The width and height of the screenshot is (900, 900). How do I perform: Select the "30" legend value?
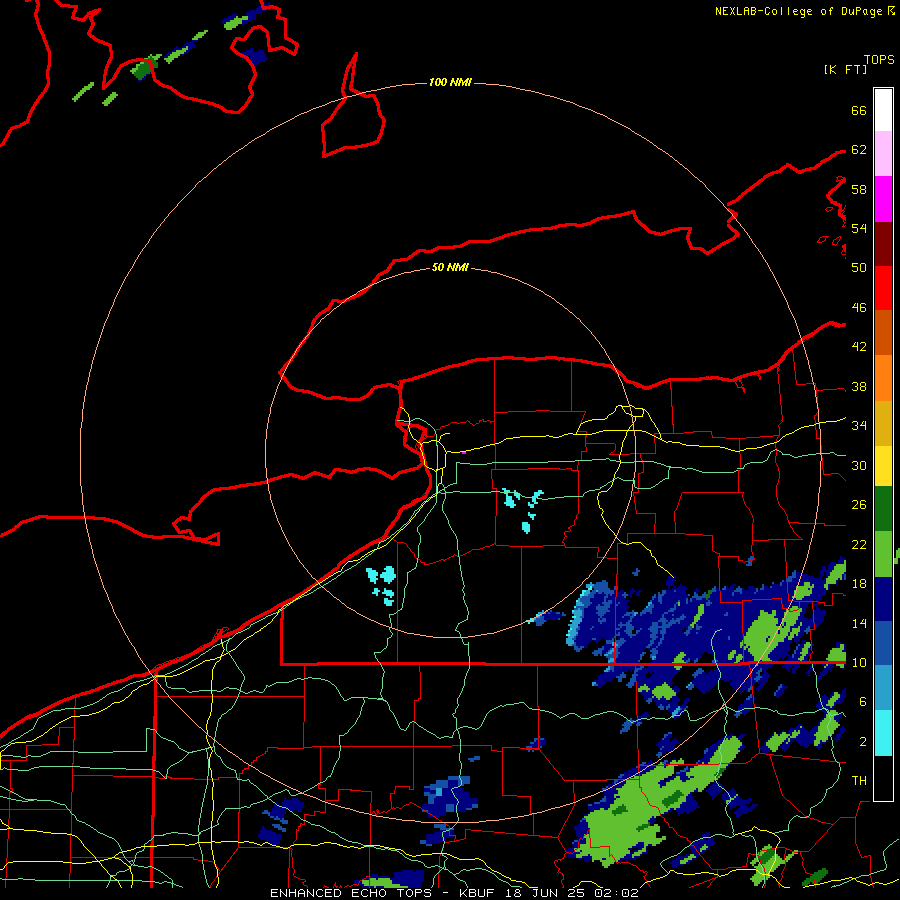pos(859,465)
